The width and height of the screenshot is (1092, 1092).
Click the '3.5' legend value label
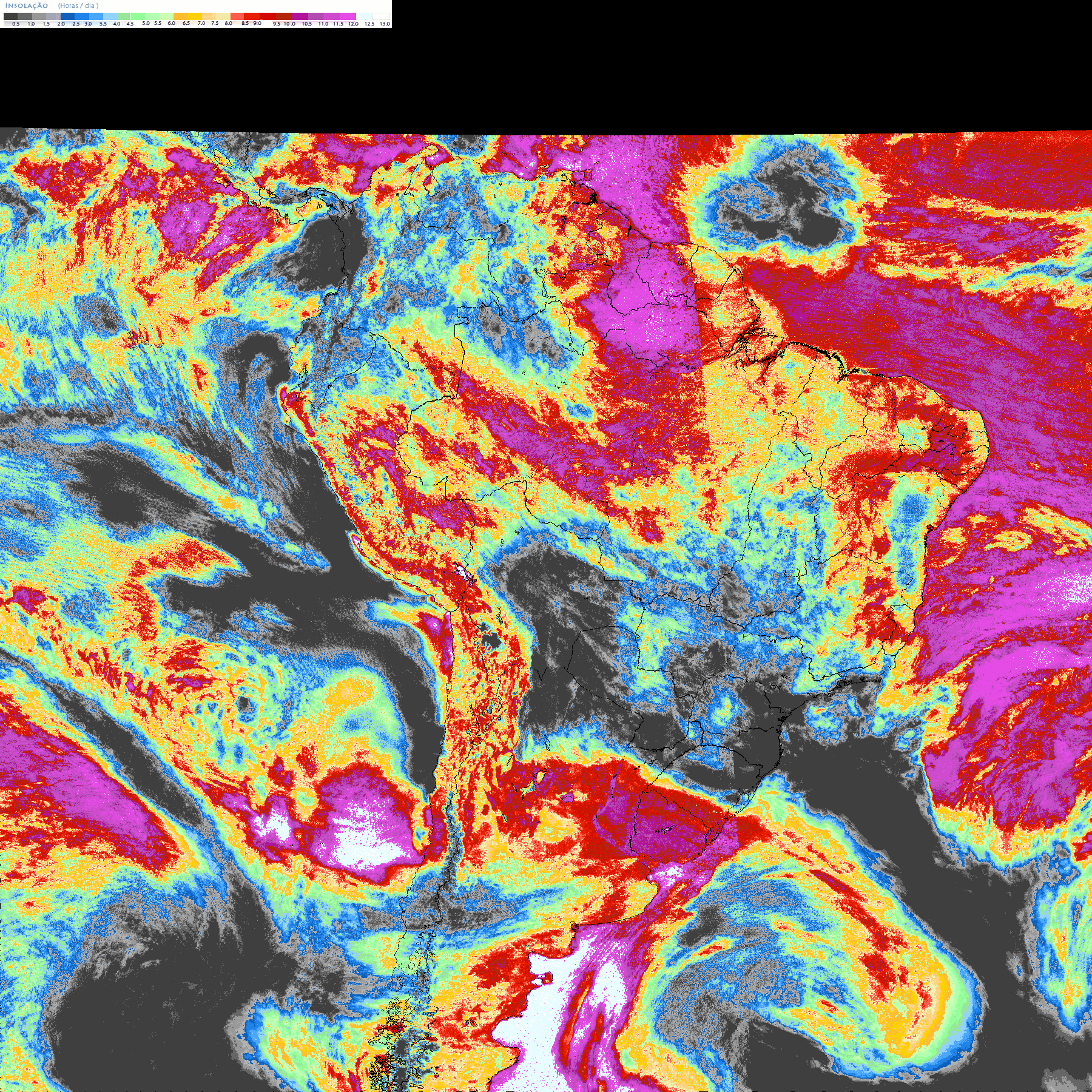click(103, 24)
